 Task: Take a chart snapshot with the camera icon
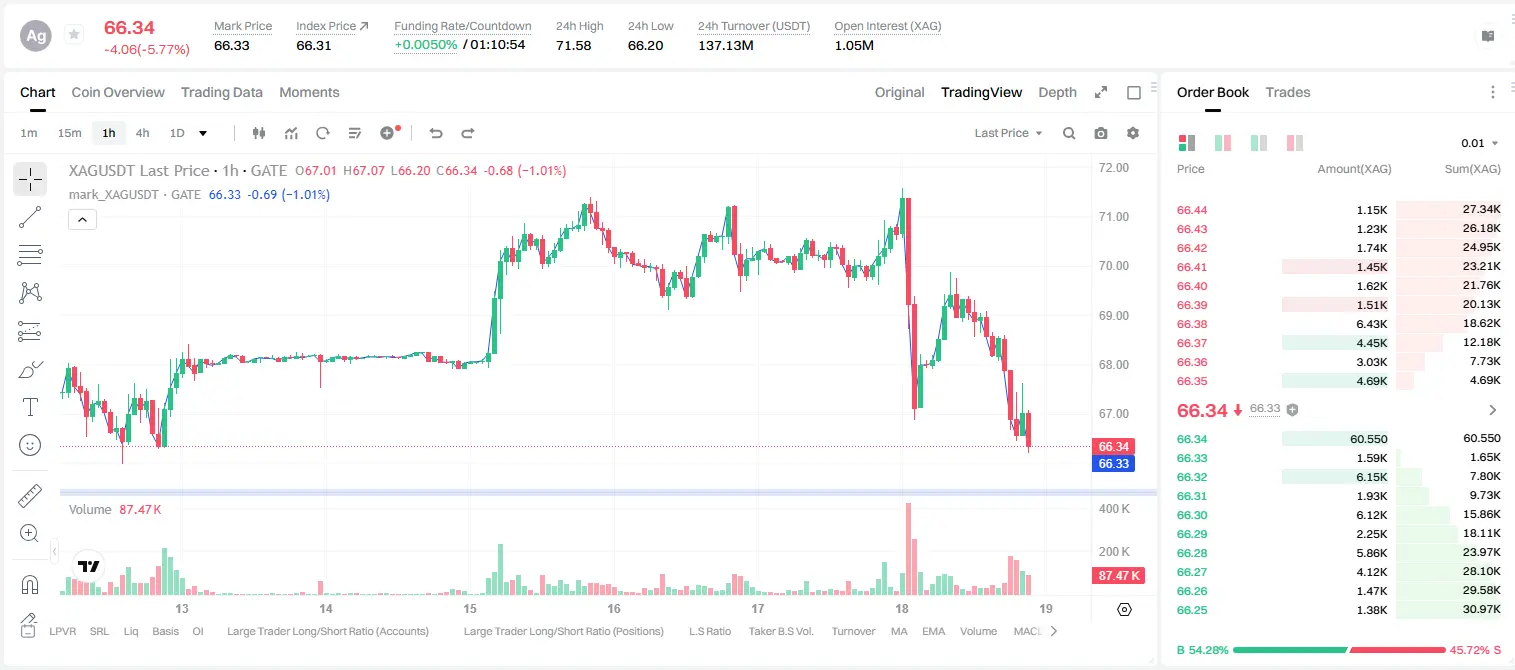click(x=1101, y=133)
